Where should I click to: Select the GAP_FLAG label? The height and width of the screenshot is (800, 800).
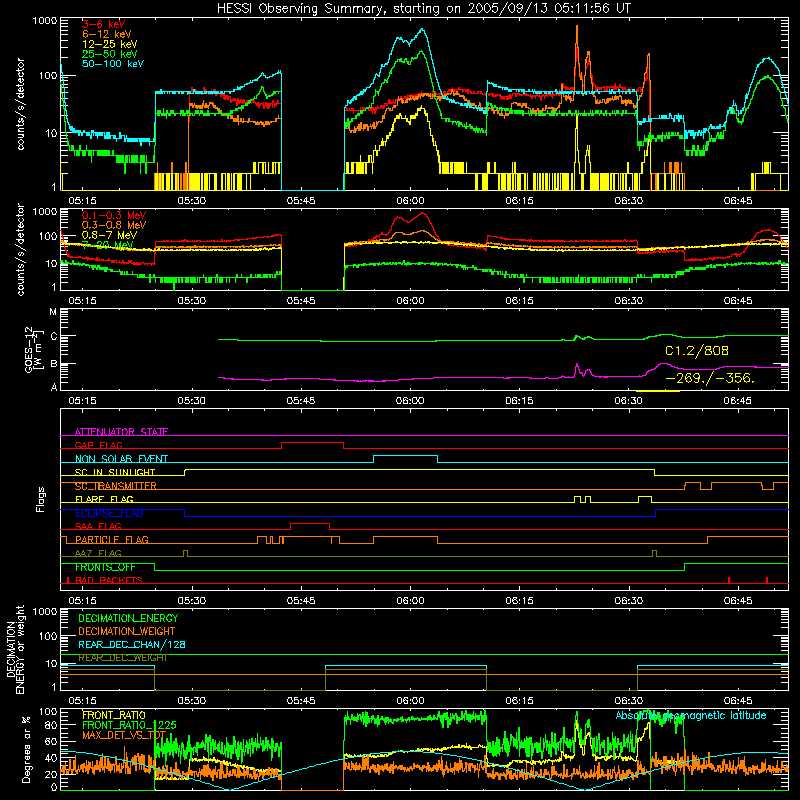pyautogui.click(x=98, y=445)
